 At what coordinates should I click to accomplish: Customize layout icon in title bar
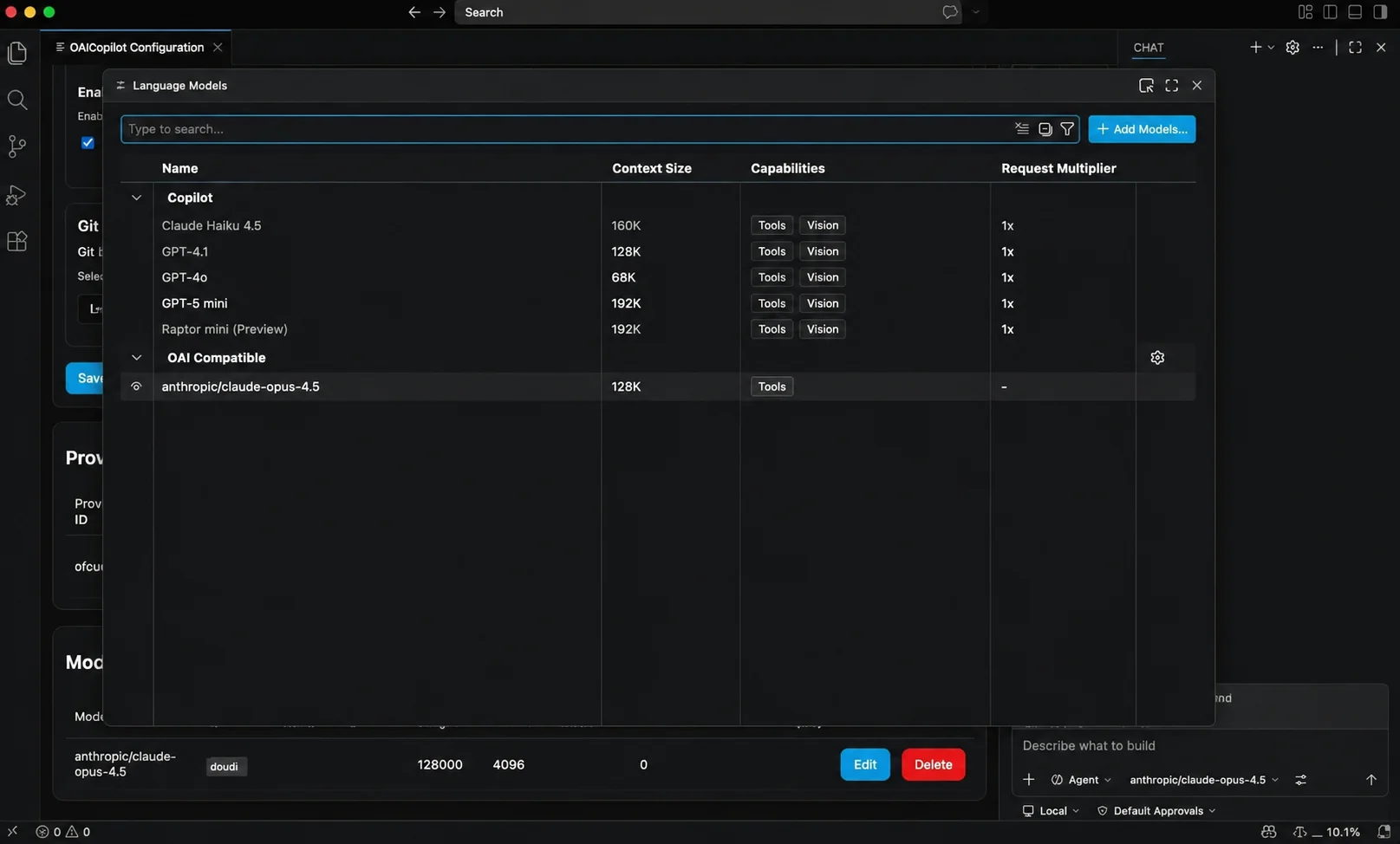click(x=1306, y=12)
